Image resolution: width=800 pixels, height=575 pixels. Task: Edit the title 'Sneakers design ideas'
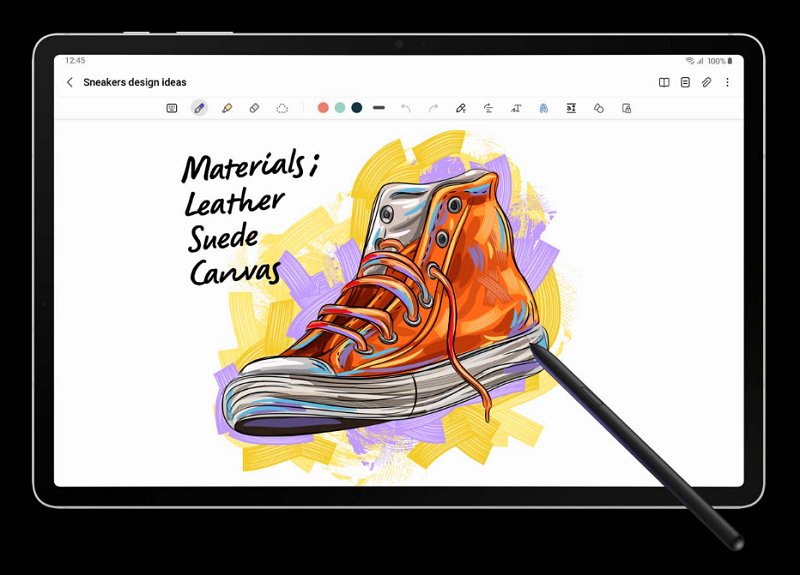click(x=135, y=82)
